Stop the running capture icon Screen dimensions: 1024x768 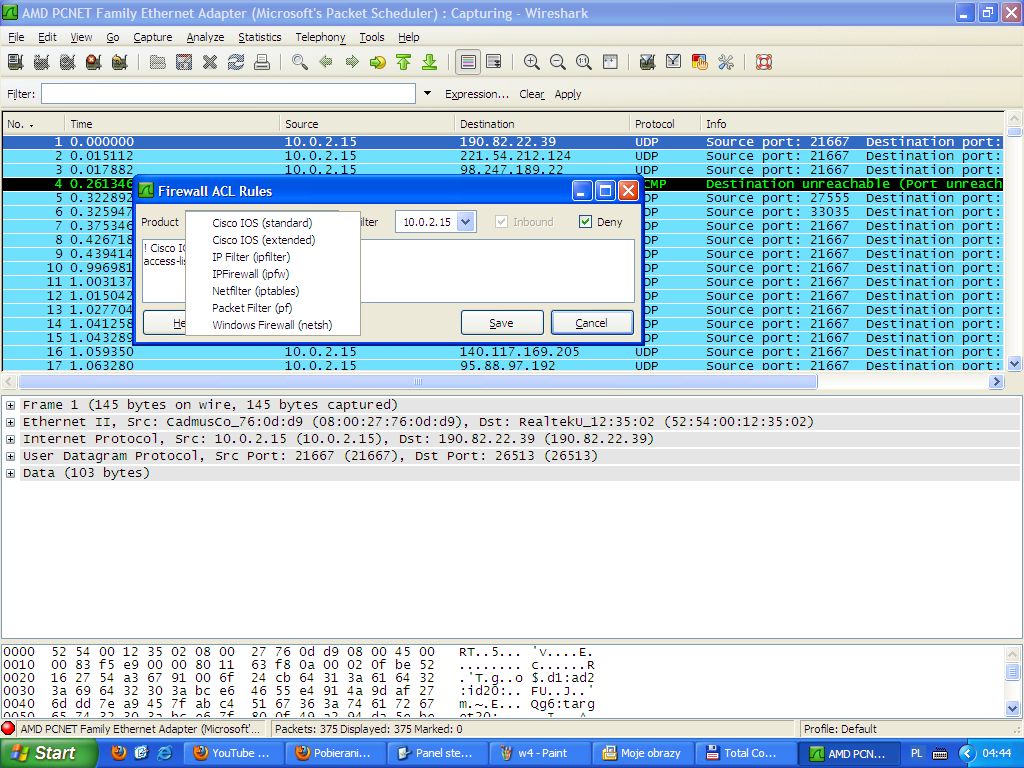(93, 62)
